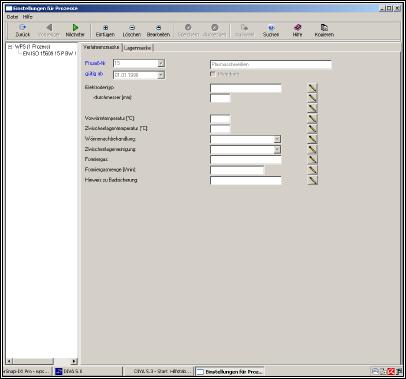
Task: Click the process name text field
Action: (271, 64)
